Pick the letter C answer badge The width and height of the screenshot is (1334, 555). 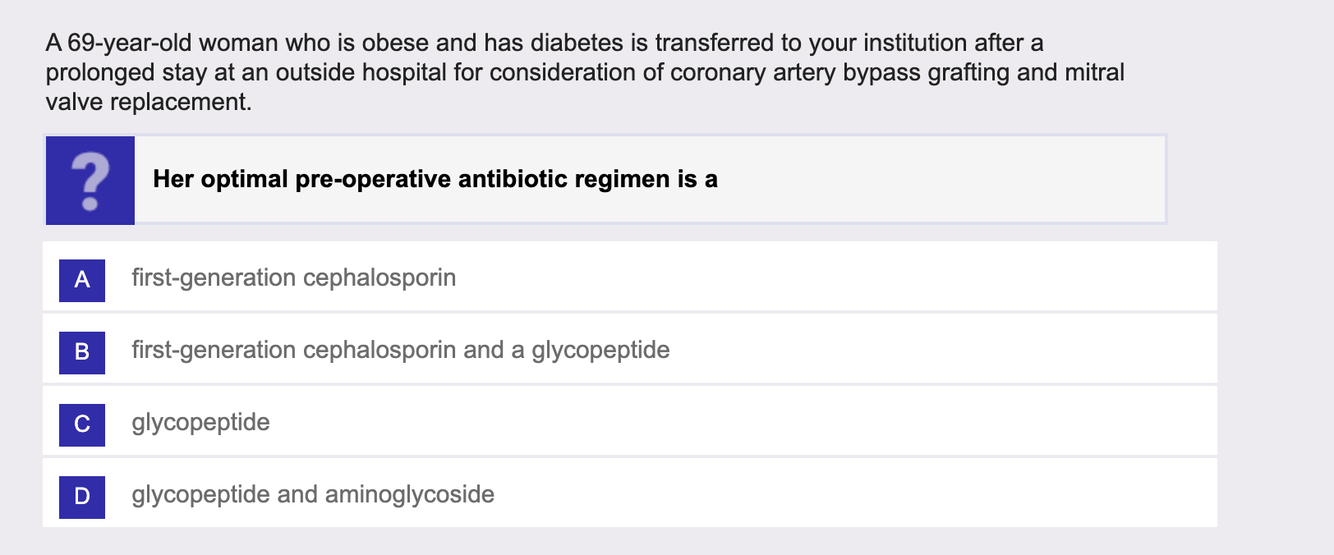pos(82,423)
